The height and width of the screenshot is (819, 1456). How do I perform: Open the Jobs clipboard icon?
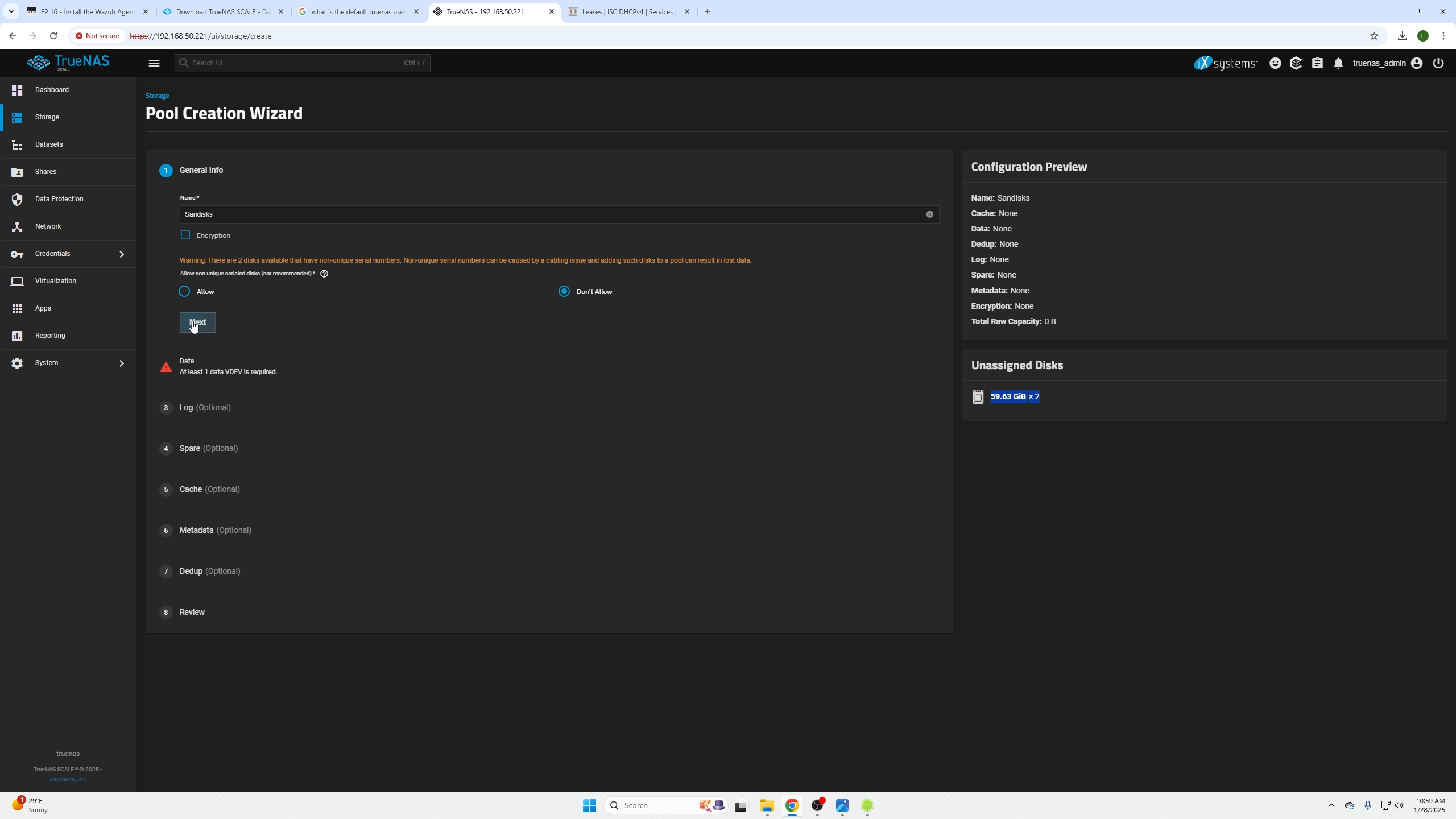(x=1317, y=63)
